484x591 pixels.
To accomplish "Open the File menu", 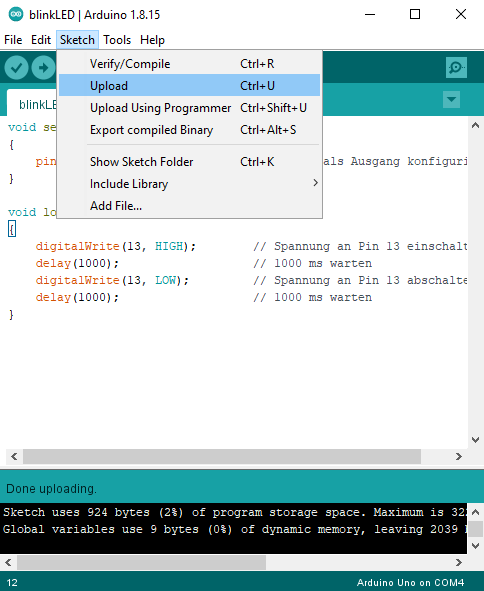I will click(13, 40).
